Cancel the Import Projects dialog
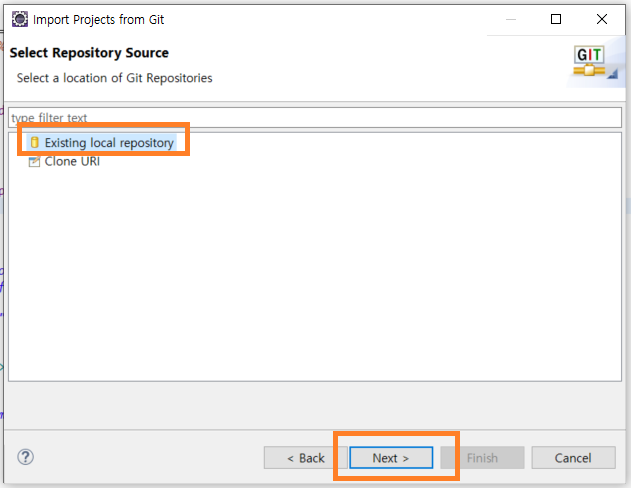Image resolution: width=631 pixels, height=488 pixels. 573,457
